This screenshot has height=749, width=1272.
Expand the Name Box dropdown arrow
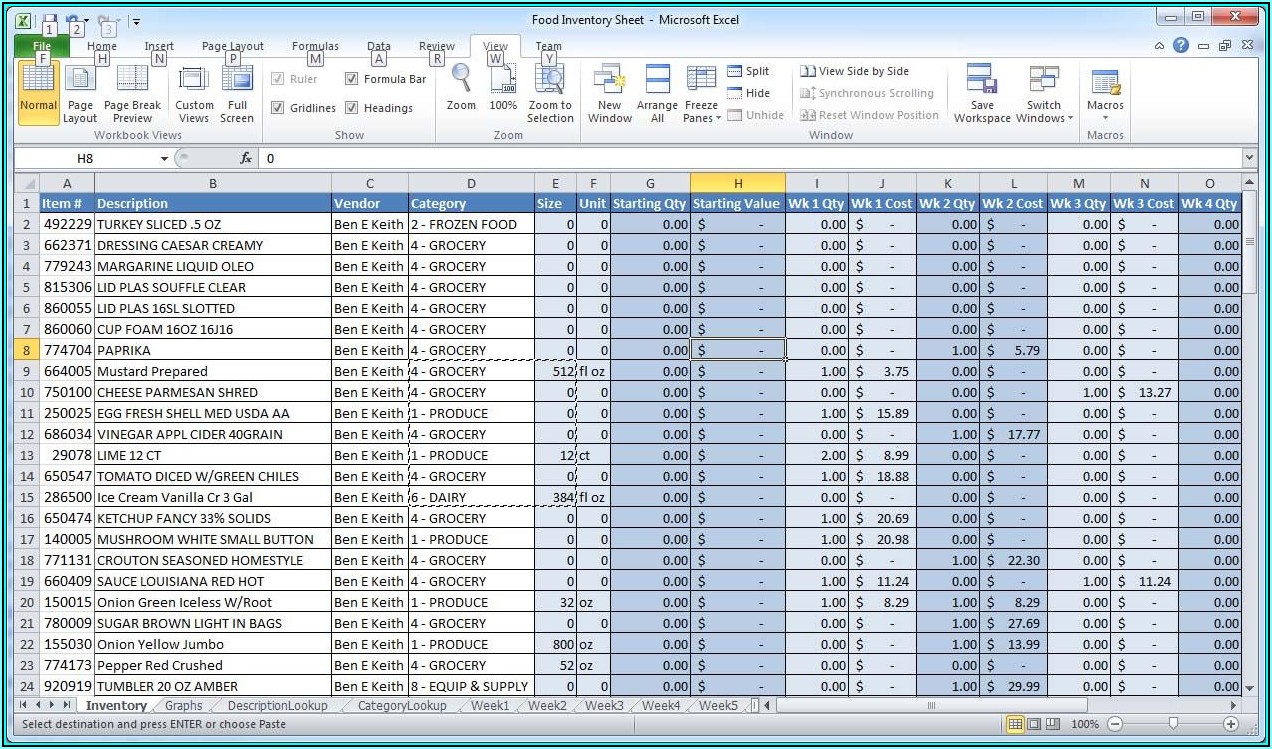164,159
